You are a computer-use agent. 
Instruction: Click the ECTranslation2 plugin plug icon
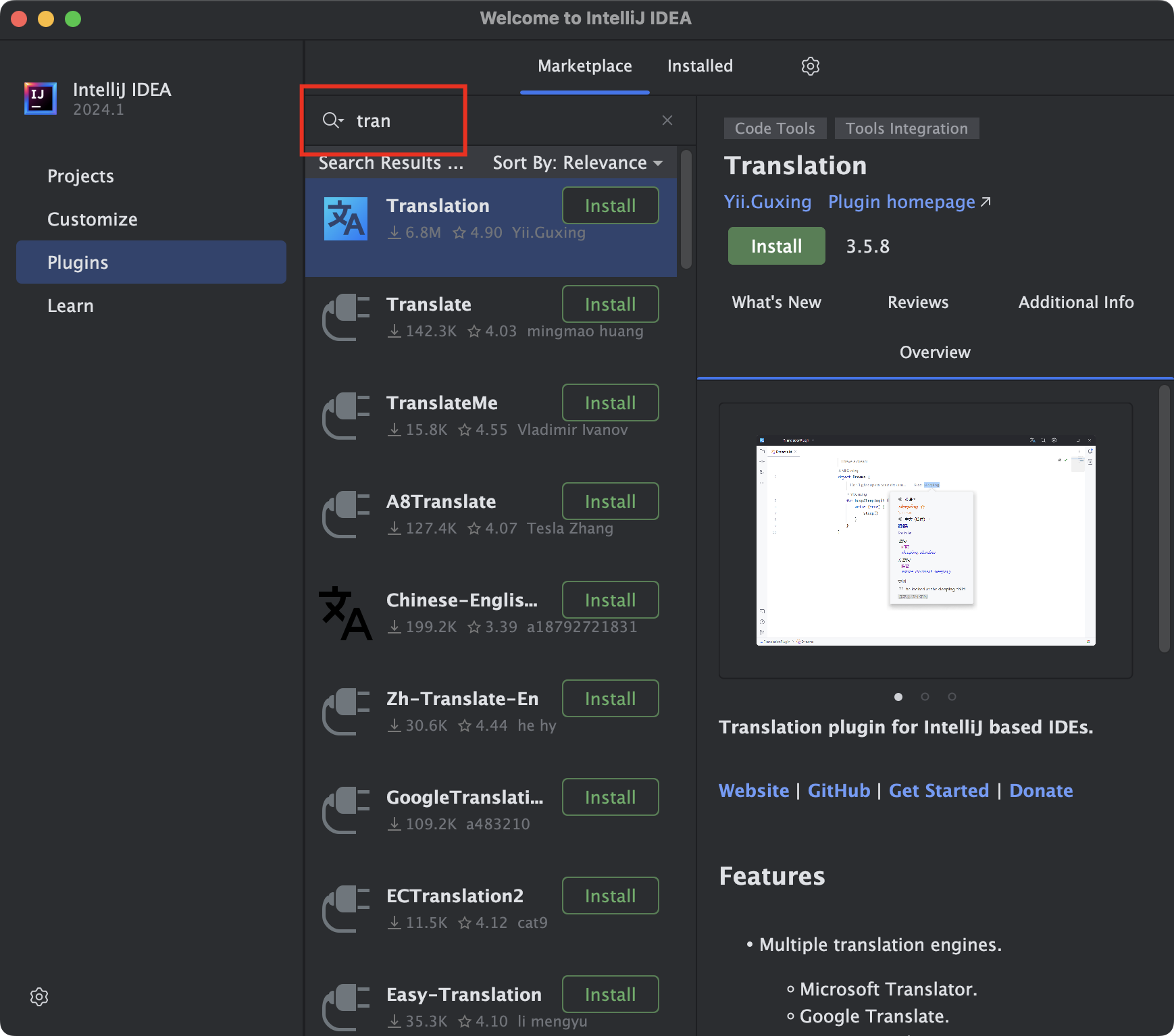tap(346, 909)
